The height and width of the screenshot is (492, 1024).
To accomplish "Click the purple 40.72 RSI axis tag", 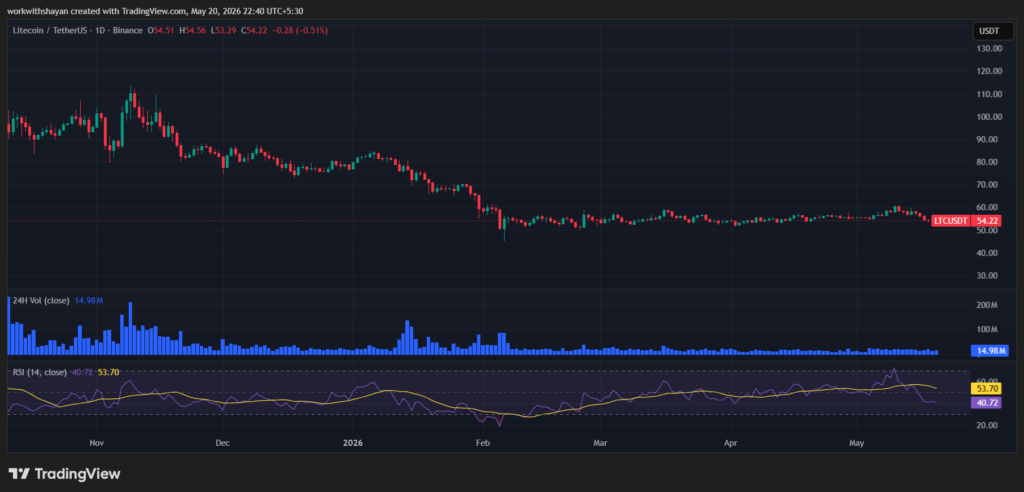I will click(987, 403).
